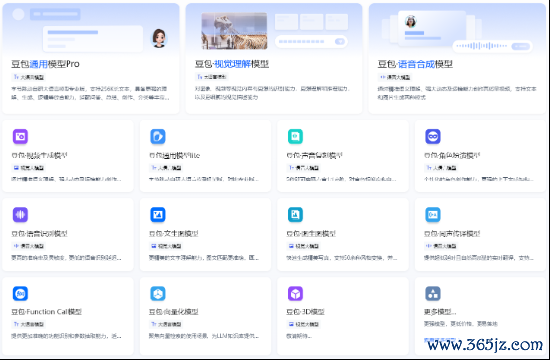Open 豆包·语音识别模型 title
Screen dimensions: 550x360
point(39,233)
